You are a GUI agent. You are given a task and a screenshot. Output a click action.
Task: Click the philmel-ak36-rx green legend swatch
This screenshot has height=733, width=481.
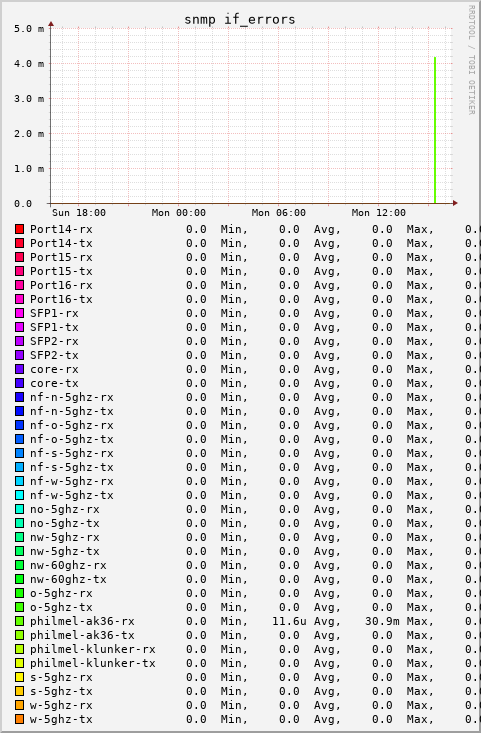coord(19,621)
